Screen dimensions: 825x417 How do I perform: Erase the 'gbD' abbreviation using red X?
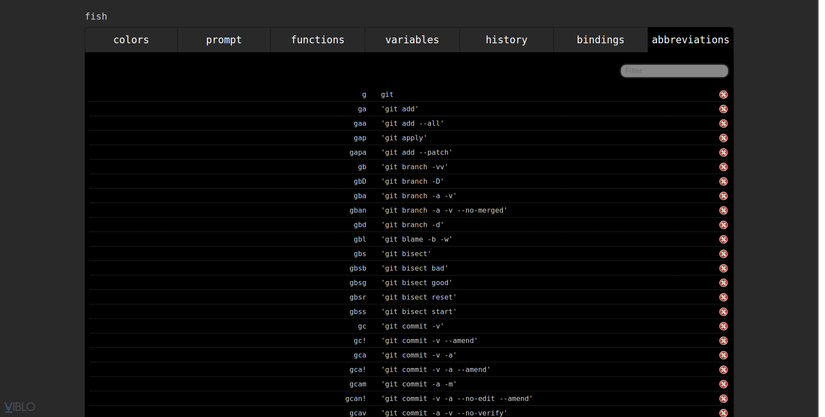(723, 181)
